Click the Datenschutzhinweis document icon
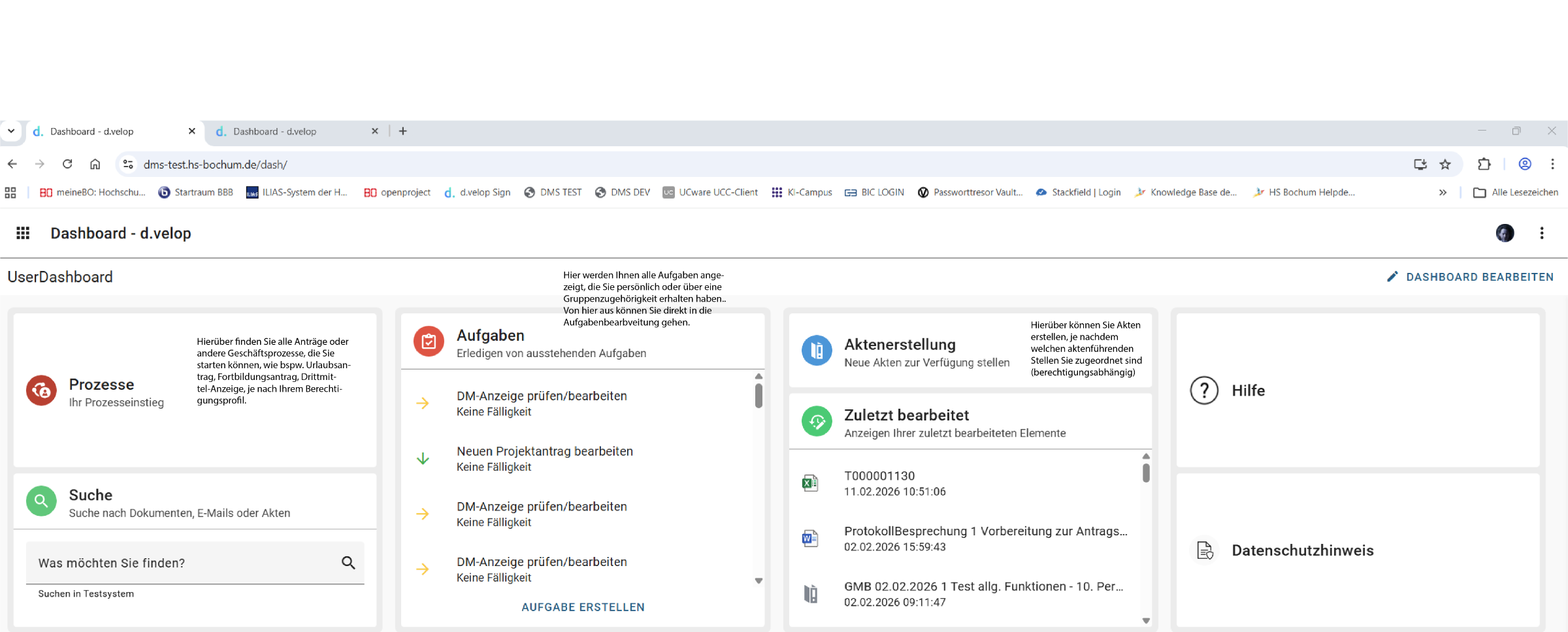The image size is (1568, 632). tap(1204, 550)
